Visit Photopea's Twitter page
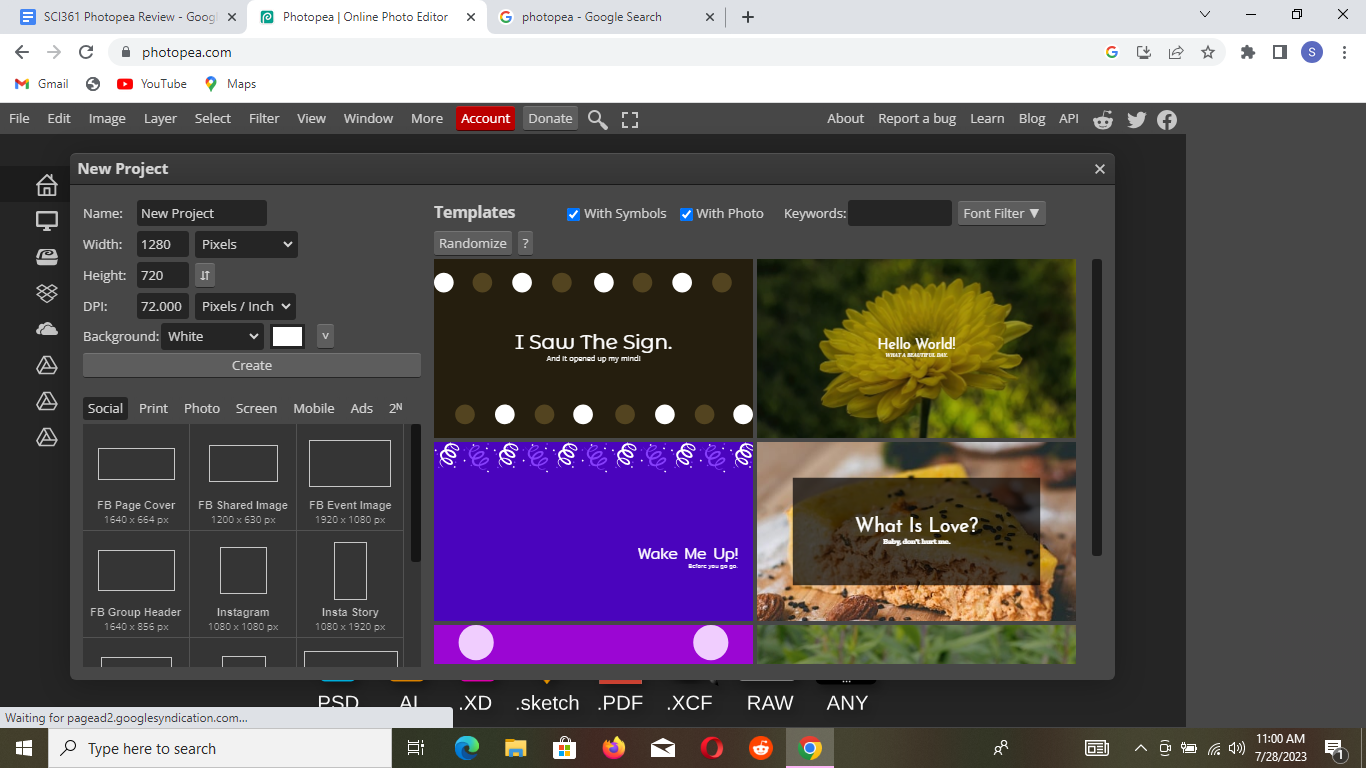 coord(1136,120)
